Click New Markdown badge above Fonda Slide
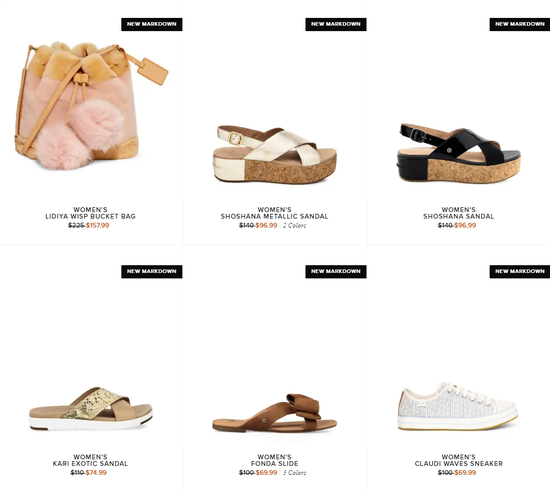550x491 pixels. click(x=336, y=271)
